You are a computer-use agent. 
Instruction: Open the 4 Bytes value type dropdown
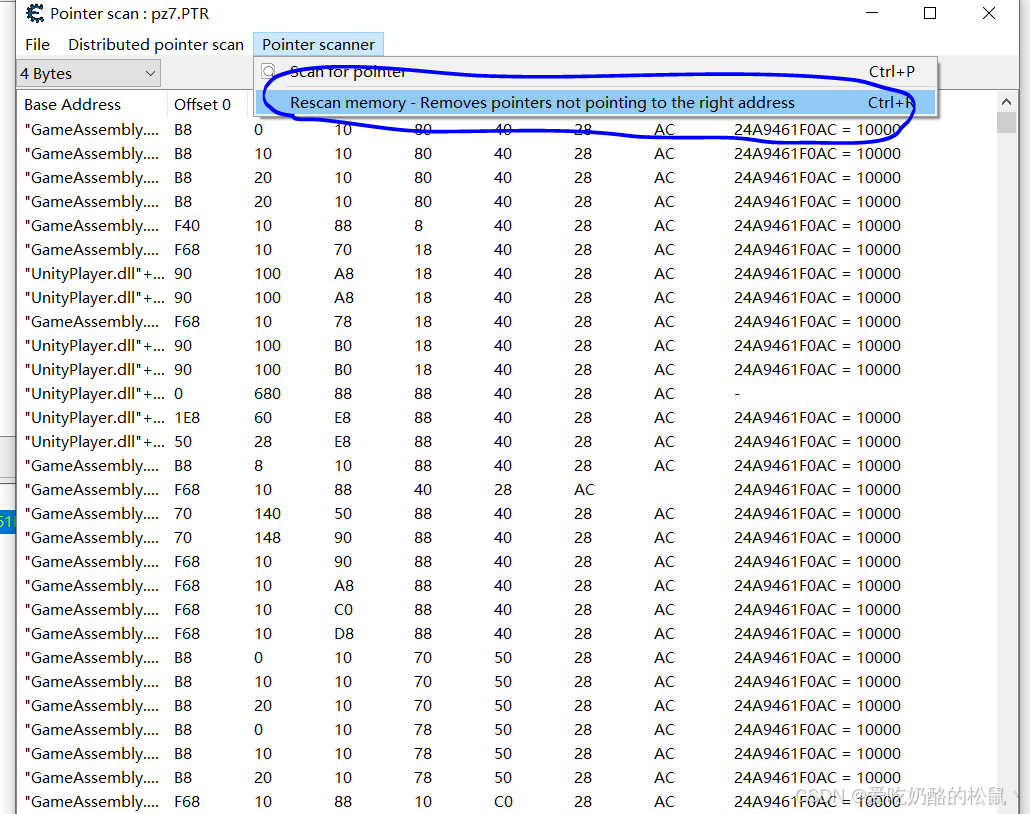[x=89, y=74]
